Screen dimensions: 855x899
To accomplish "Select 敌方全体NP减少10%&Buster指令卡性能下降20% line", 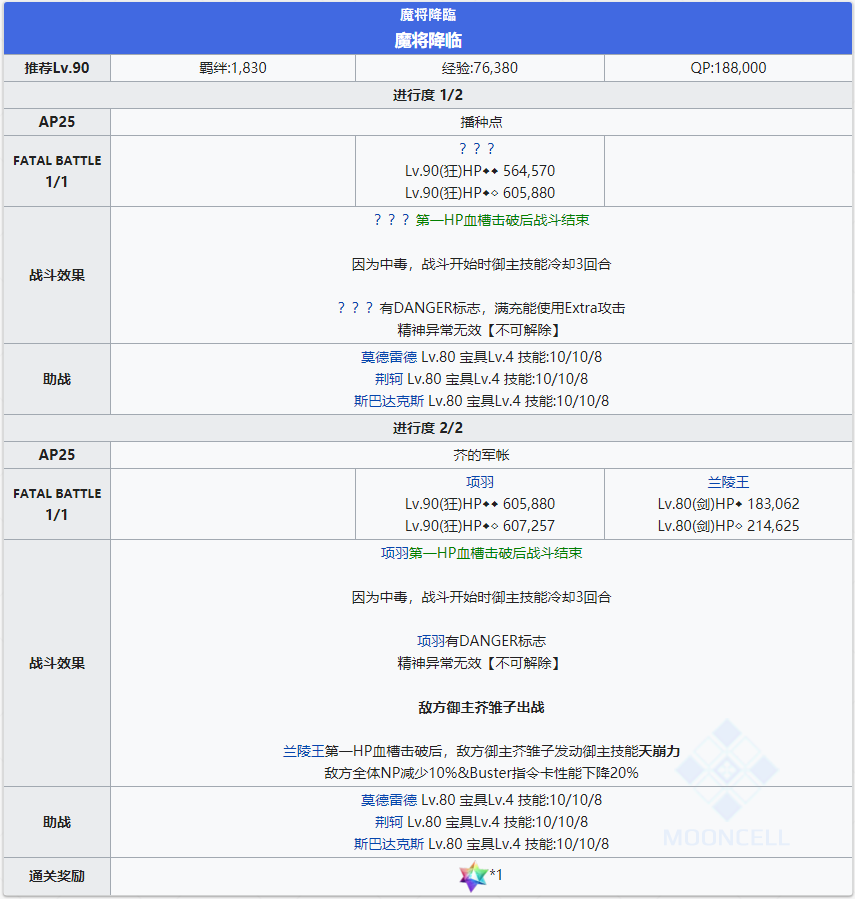I will [x=481, y=773].
